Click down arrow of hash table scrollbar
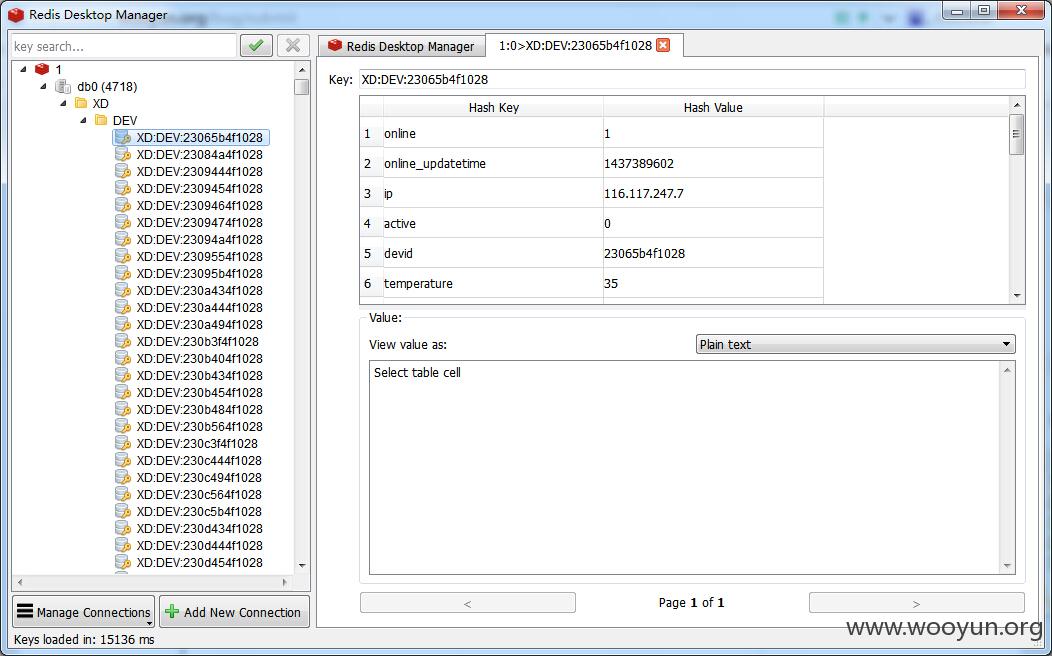Screen dimensions: 1052x656 point(1017,296)
